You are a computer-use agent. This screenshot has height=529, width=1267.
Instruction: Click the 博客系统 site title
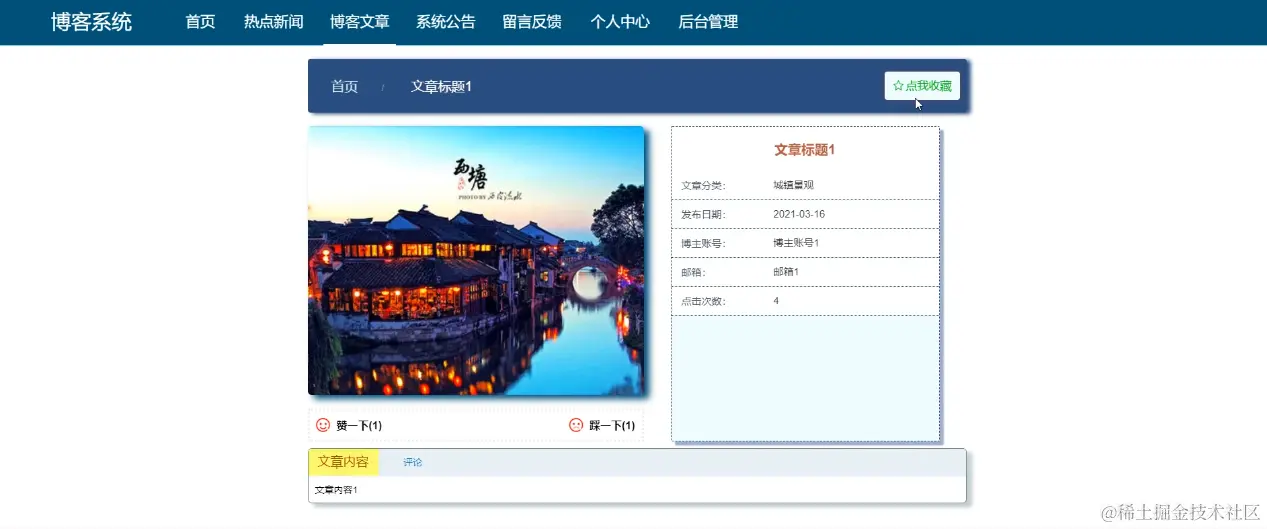click(92, 22)
